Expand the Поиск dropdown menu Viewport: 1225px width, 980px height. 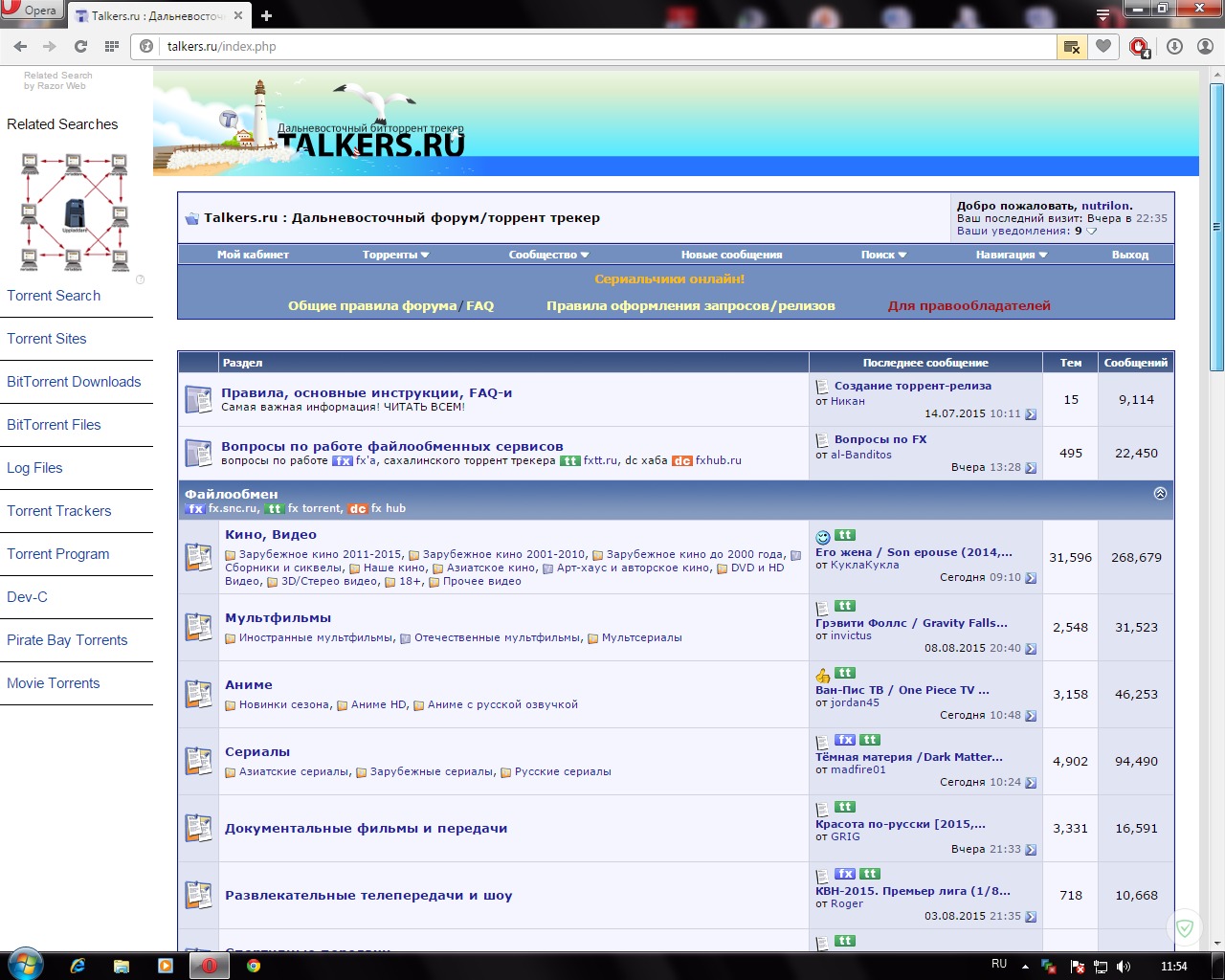pyautogui.click(x=883, y=255)
